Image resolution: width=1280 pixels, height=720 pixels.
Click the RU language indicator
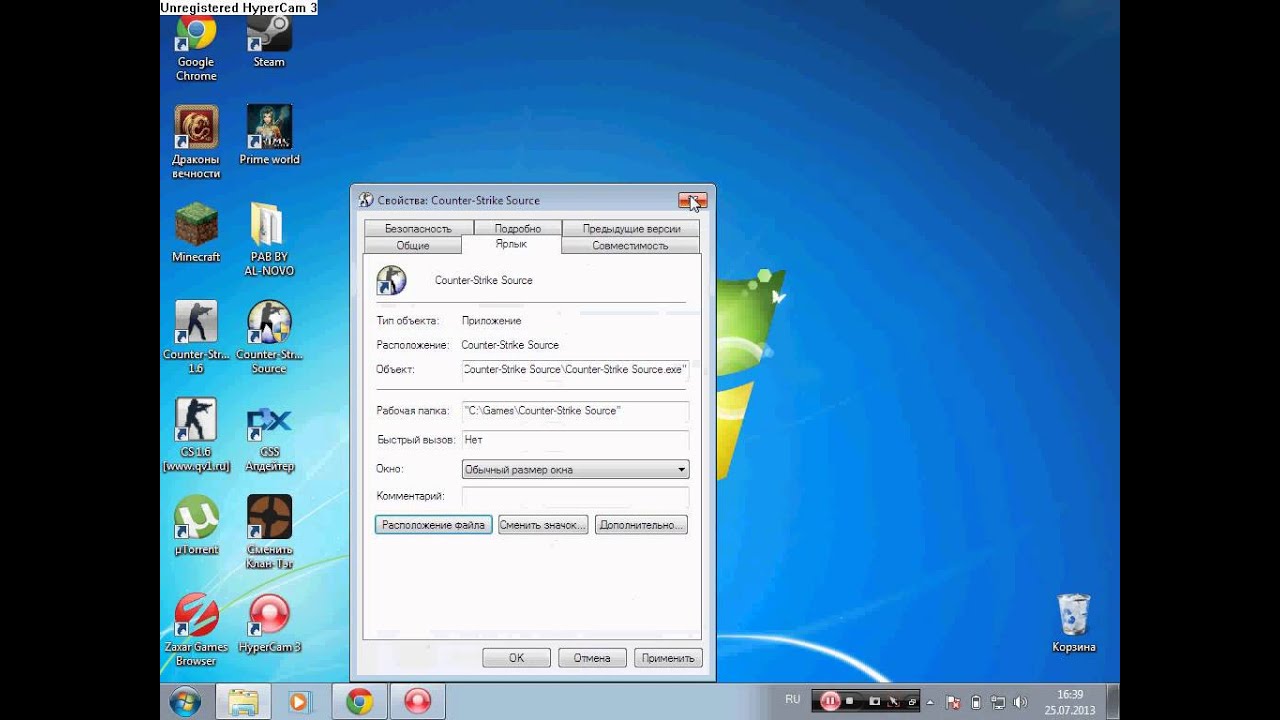pos(793,699)
